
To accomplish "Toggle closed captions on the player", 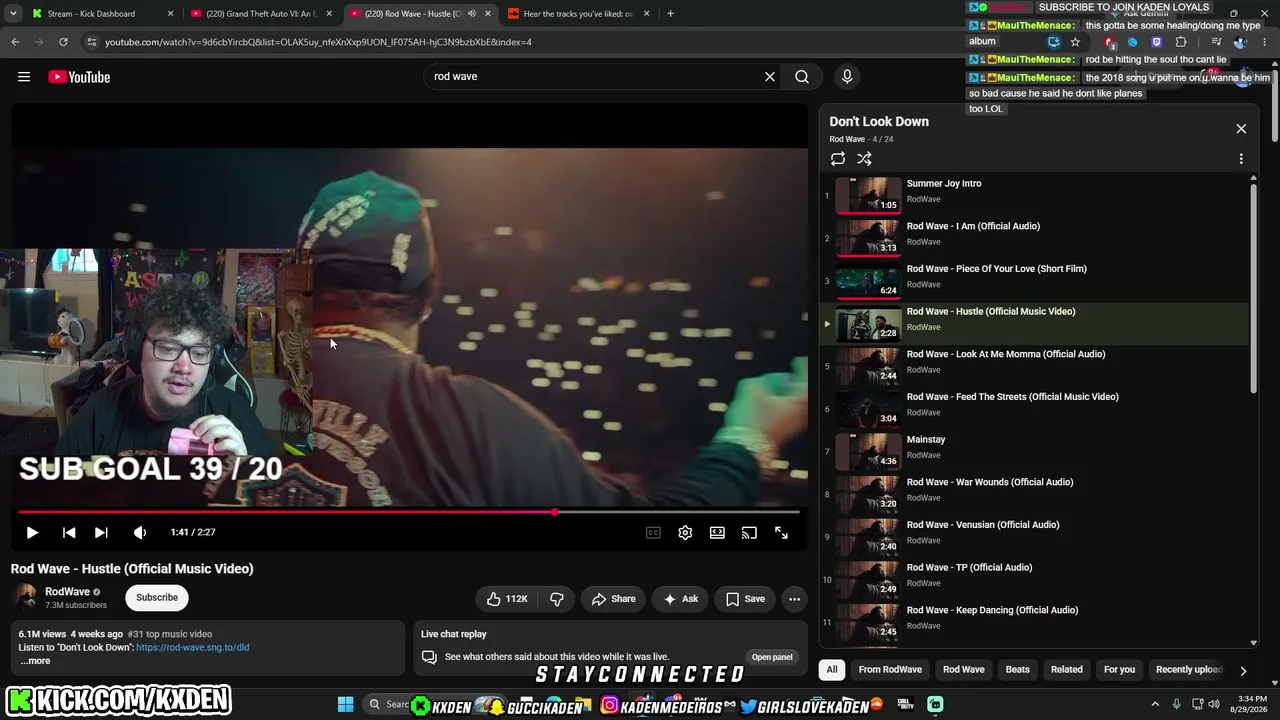I will pos(653,533).
